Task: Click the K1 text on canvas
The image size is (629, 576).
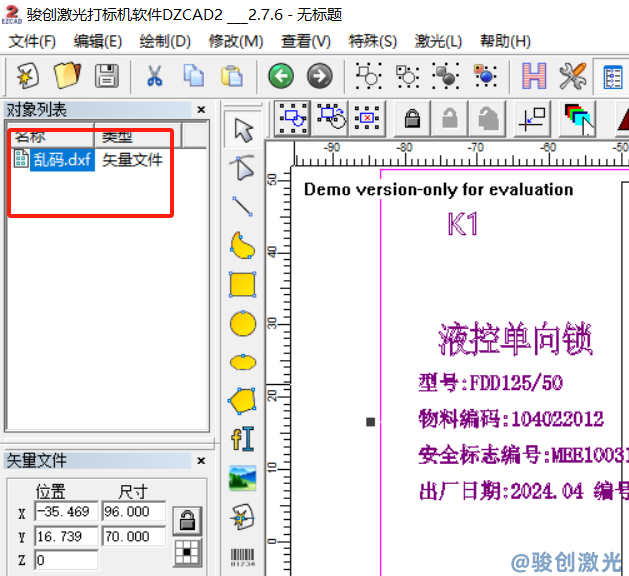Action: tap(463, 224)
